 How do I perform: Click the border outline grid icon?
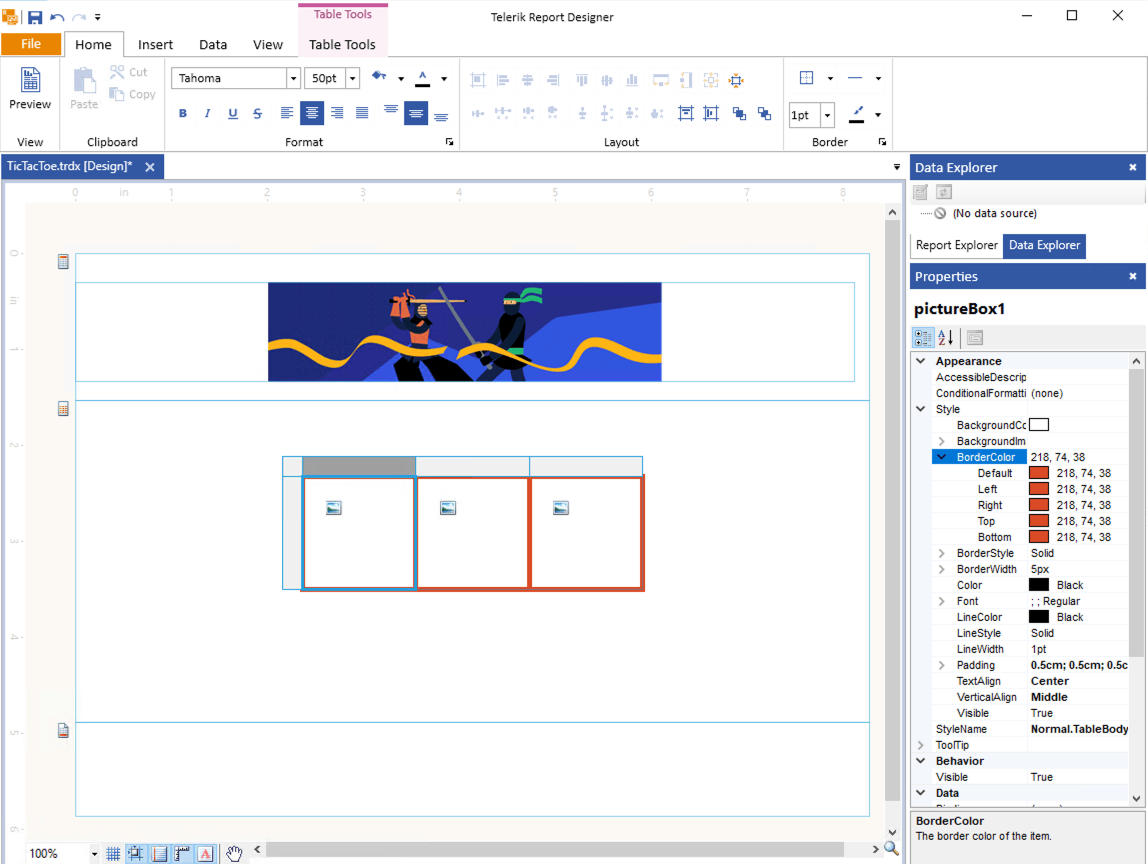tap(807, 78)
